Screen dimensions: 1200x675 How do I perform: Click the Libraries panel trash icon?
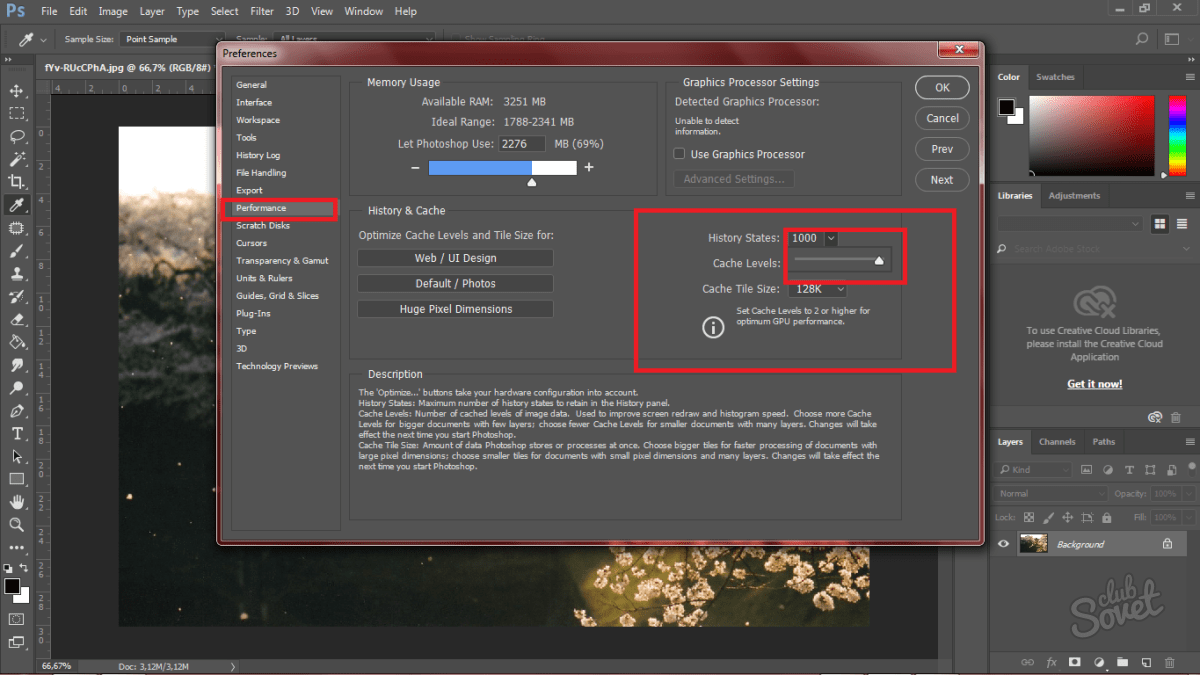coord(1176,417)
